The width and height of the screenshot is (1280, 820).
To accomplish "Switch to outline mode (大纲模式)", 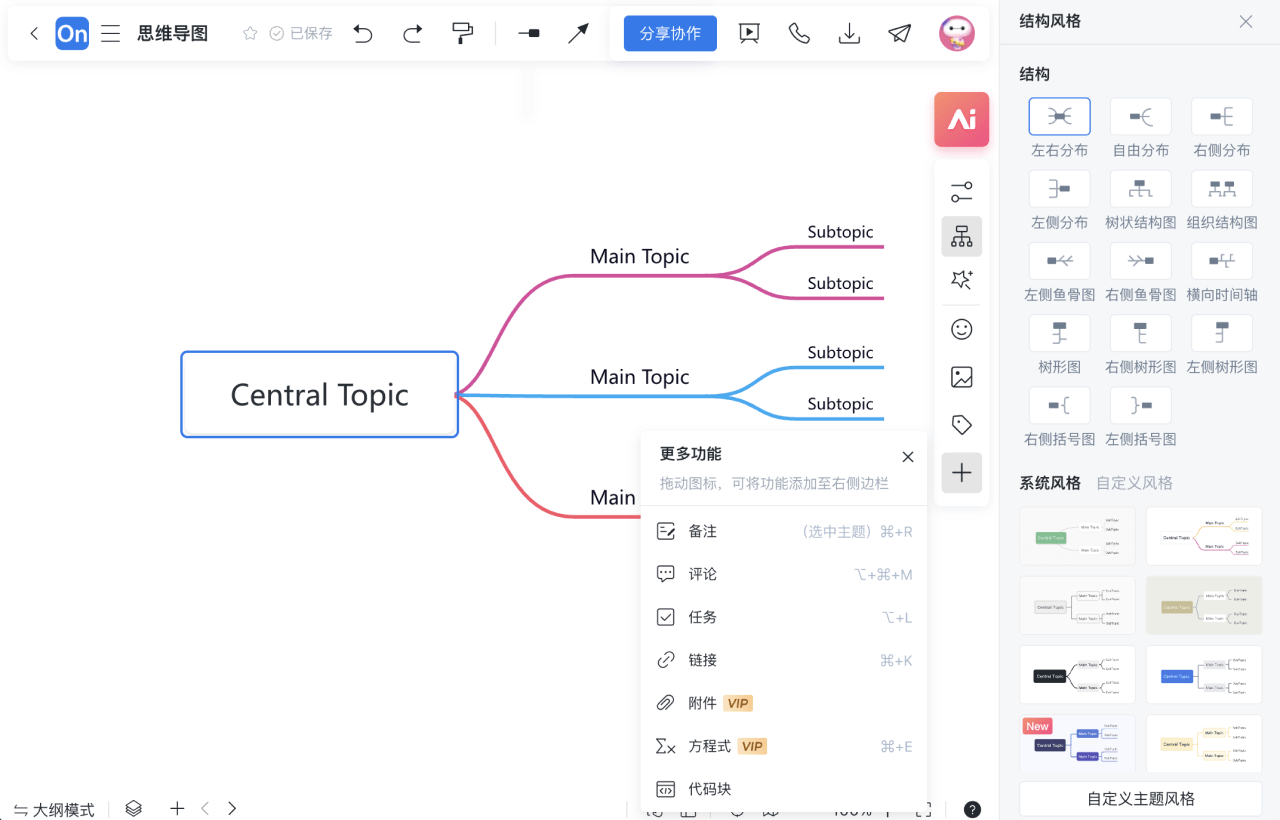I will click(x=54, y=809).
